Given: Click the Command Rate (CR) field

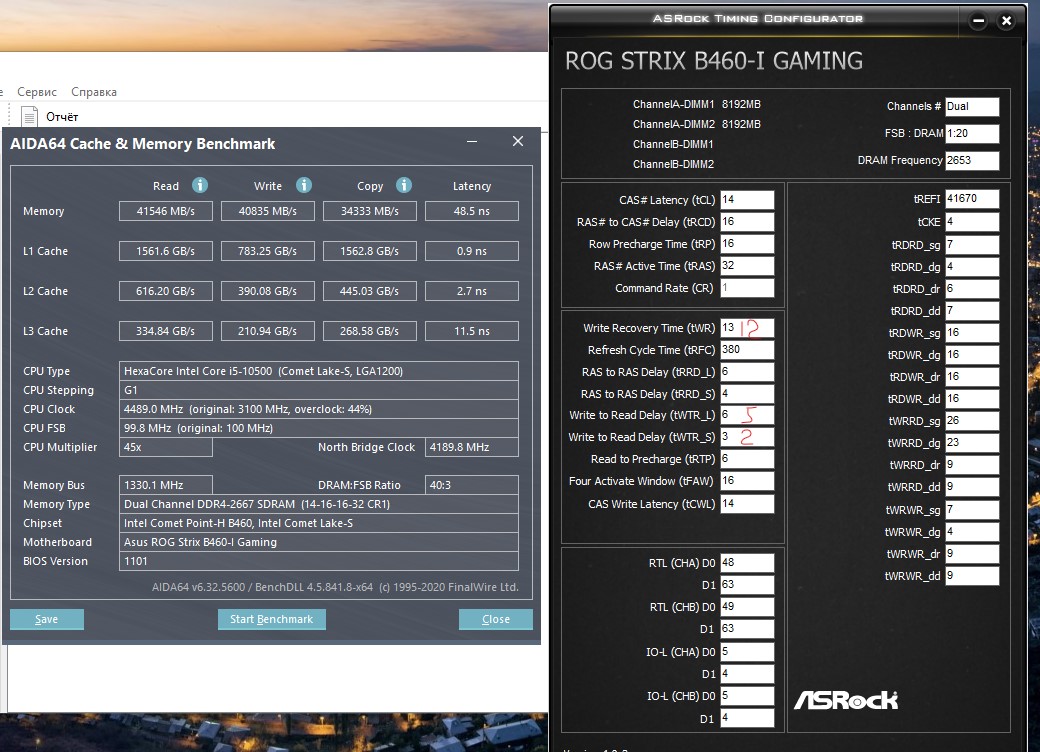Looking at the screenshot, I should pyautogui.click(x=747, y=288).
